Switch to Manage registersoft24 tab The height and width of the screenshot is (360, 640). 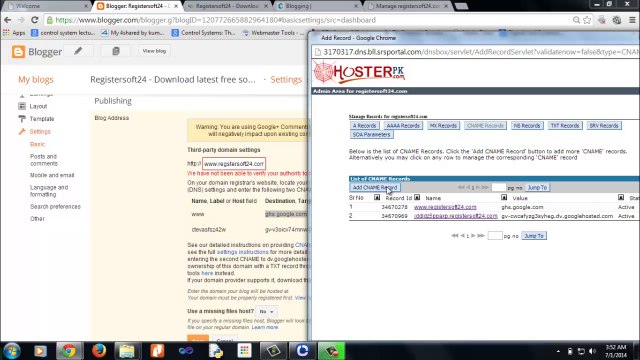tap(407, 6)
